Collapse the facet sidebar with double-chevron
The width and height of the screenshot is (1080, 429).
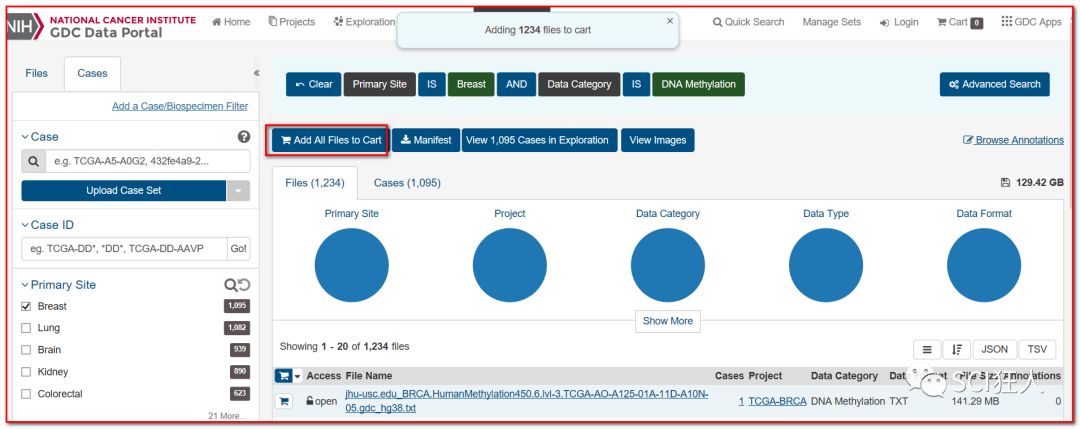[x=256, y=73]
